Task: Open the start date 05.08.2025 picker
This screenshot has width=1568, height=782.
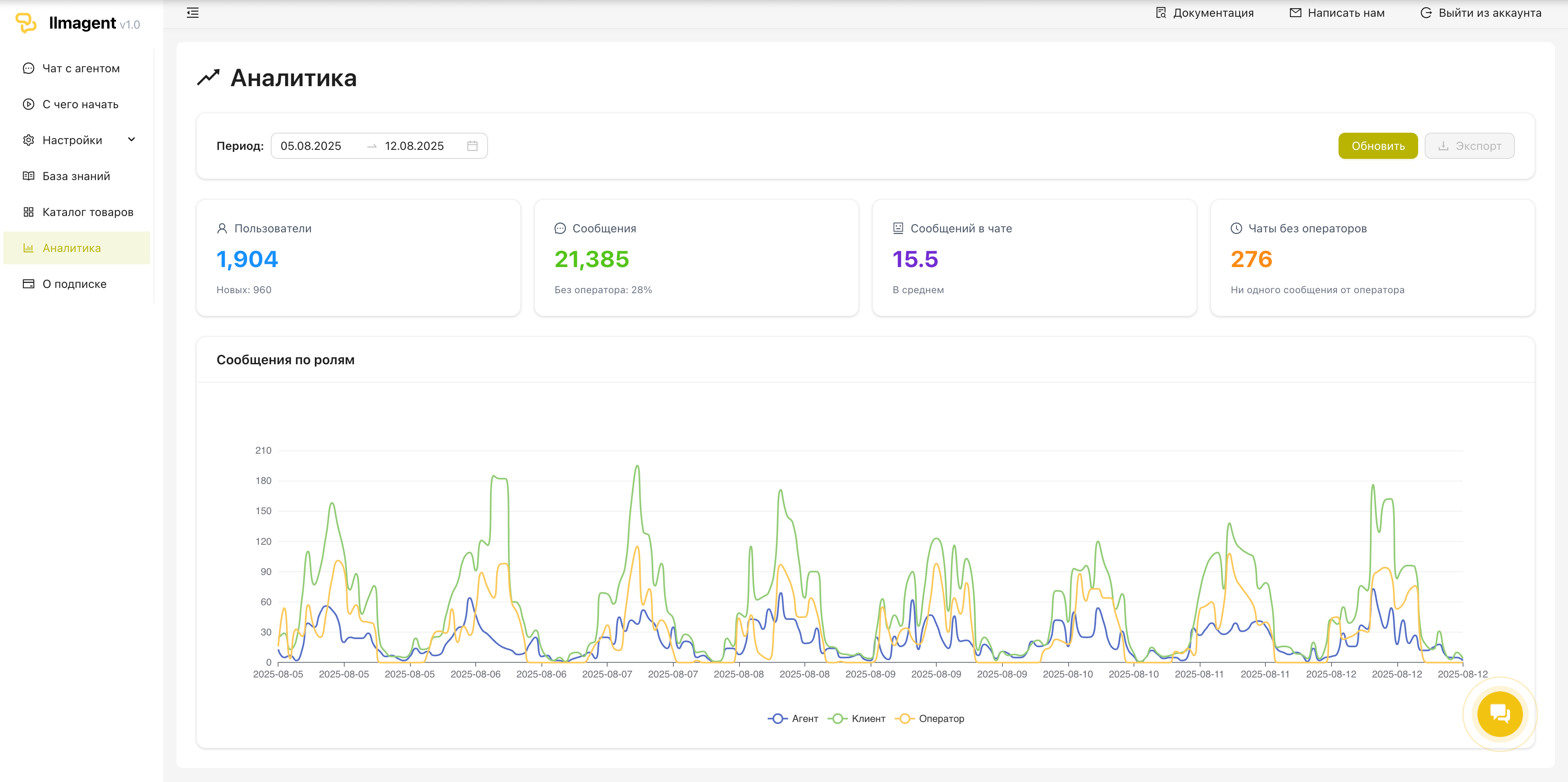Action: coord(311,146)
